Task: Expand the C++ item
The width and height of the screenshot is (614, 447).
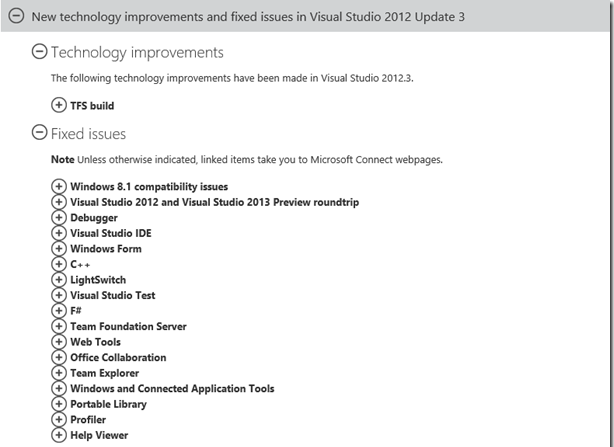Action: coord(59,264)
